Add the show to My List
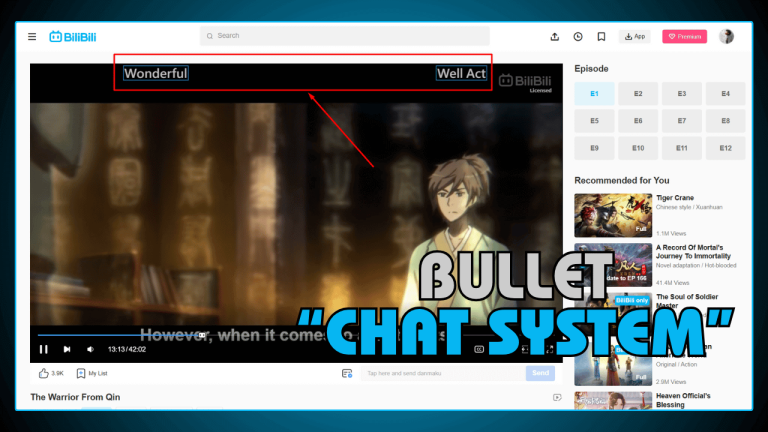768x432 pixels. coord(81,373)
